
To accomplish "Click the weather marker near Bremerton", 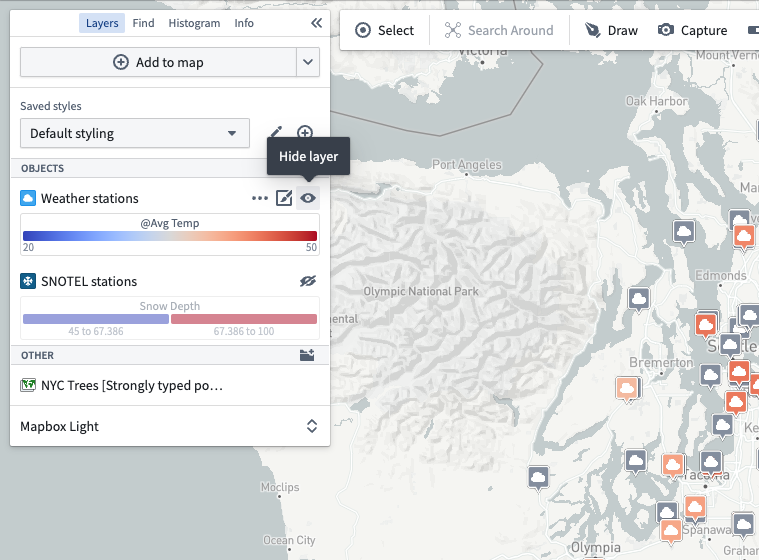I will coord(627,390).
